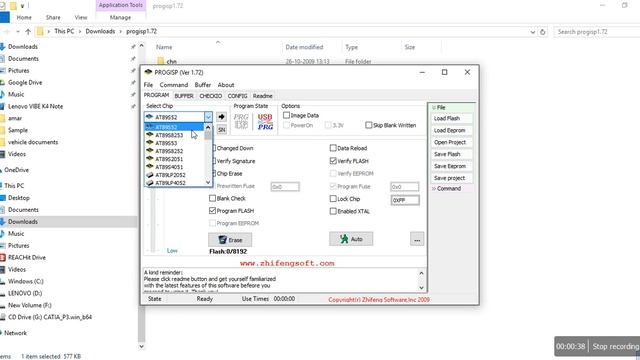Click the black arrow button beside chip selector

[x=221, y=117]
